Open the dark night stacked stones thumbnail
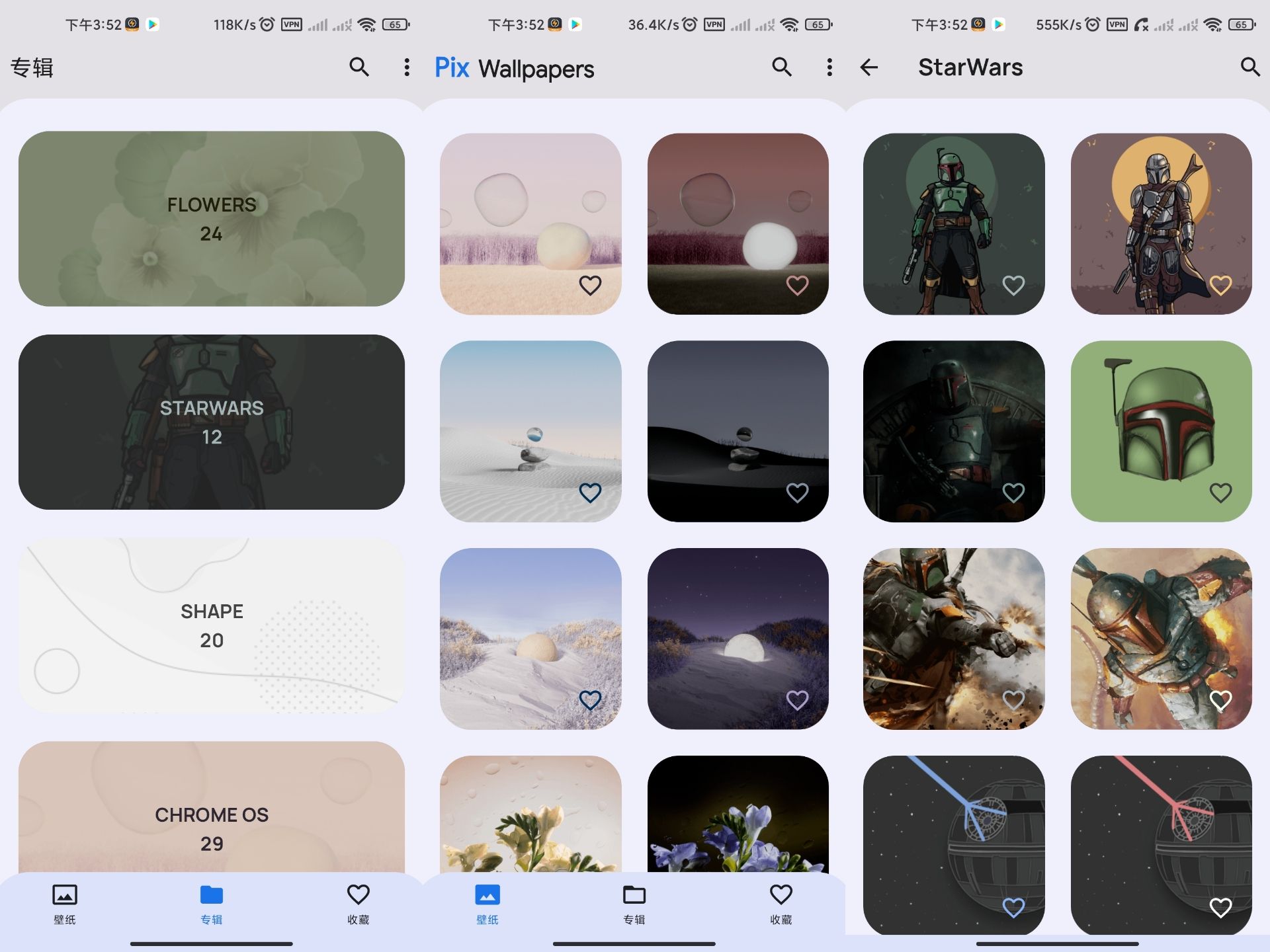Viewport: 1270px width, 952px height. click(738, 431)
